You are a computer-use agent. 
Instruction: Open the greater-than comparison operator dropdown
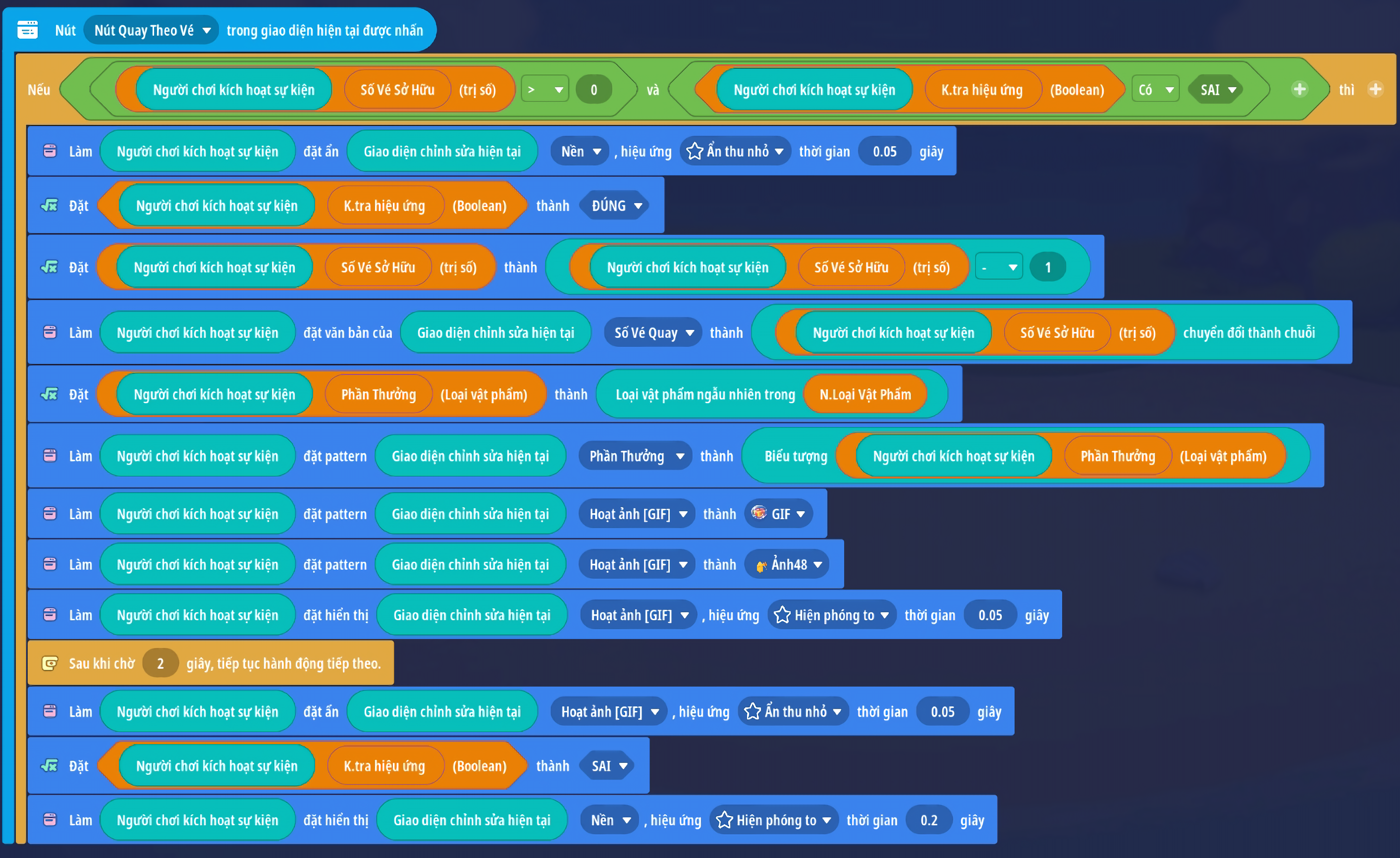pyautogui.click(x=545, y=89)
